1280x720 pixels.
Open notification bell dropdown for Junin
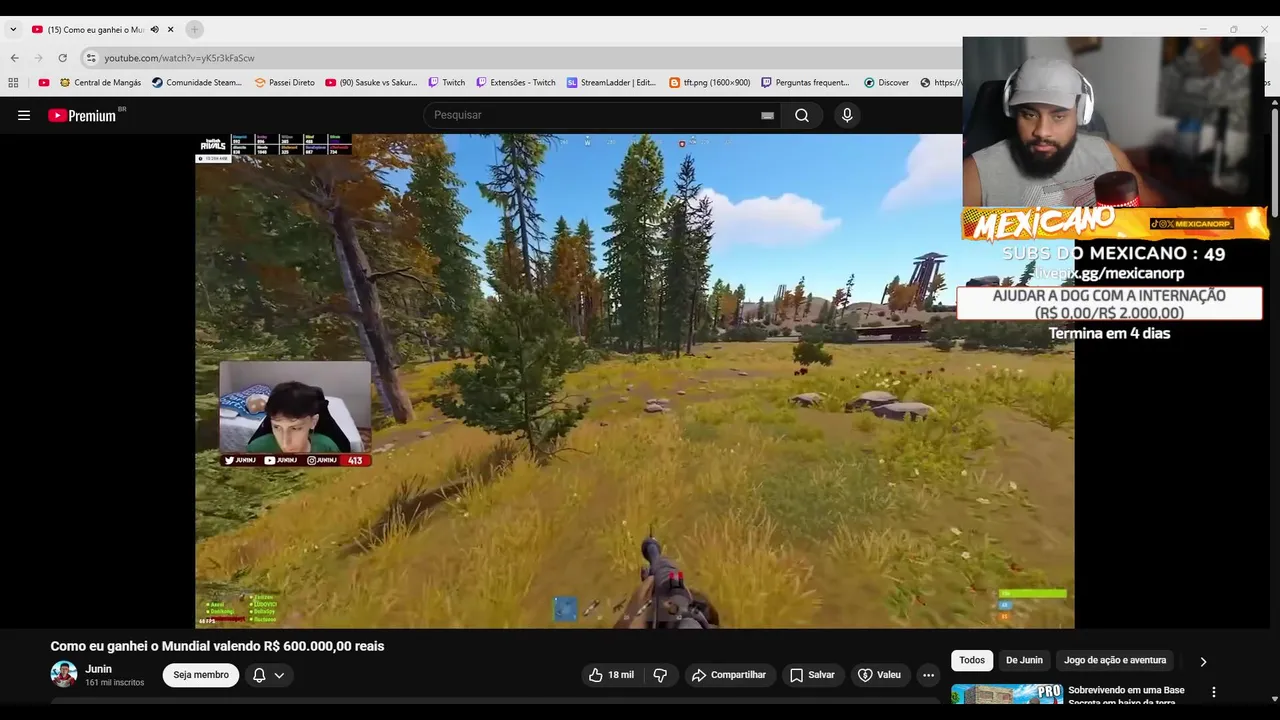[x=268, y=675]
